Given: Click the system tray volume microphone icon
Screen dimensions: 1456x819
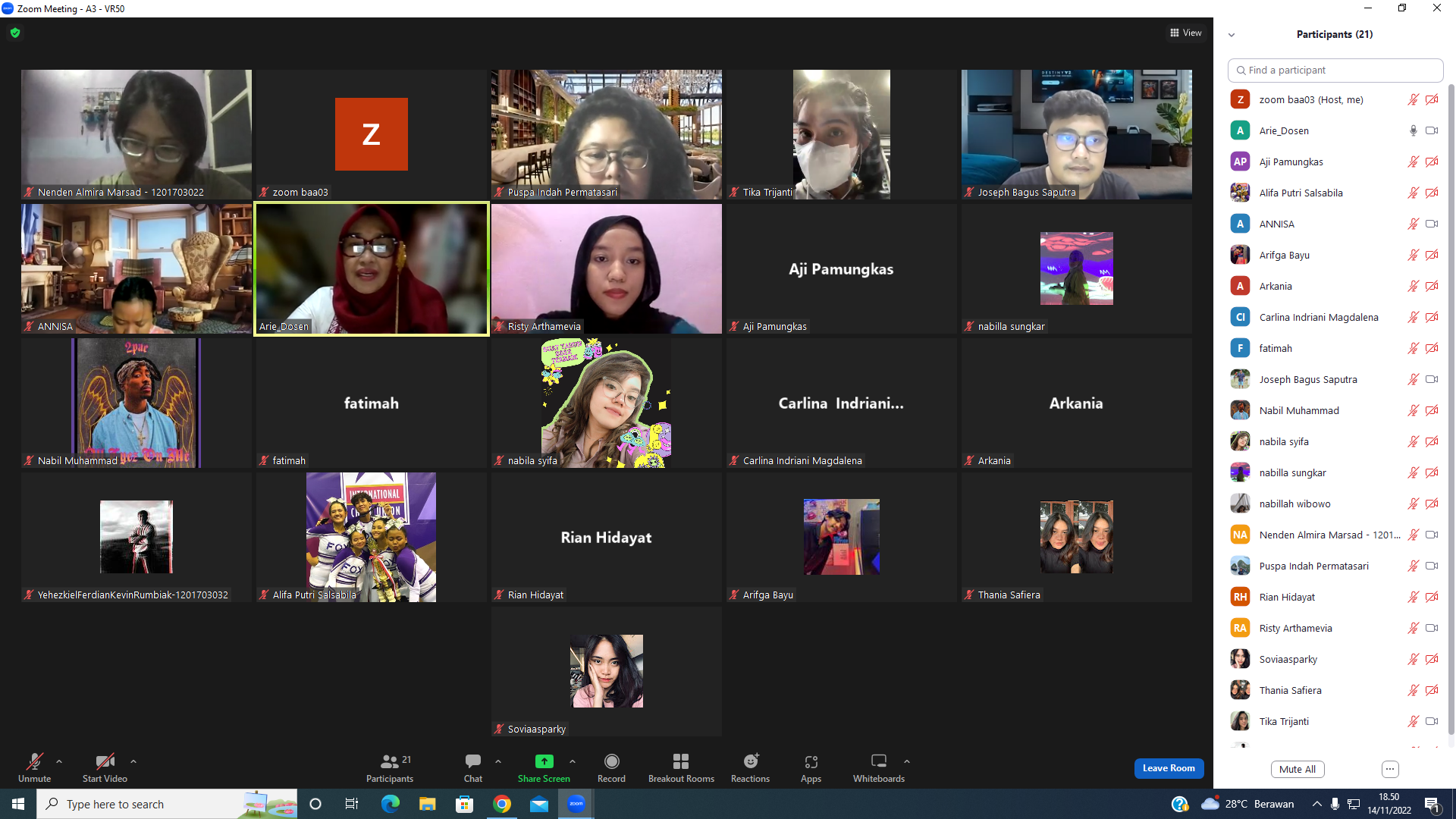Looking at the screenshot, I should (x=1335, y=804).
